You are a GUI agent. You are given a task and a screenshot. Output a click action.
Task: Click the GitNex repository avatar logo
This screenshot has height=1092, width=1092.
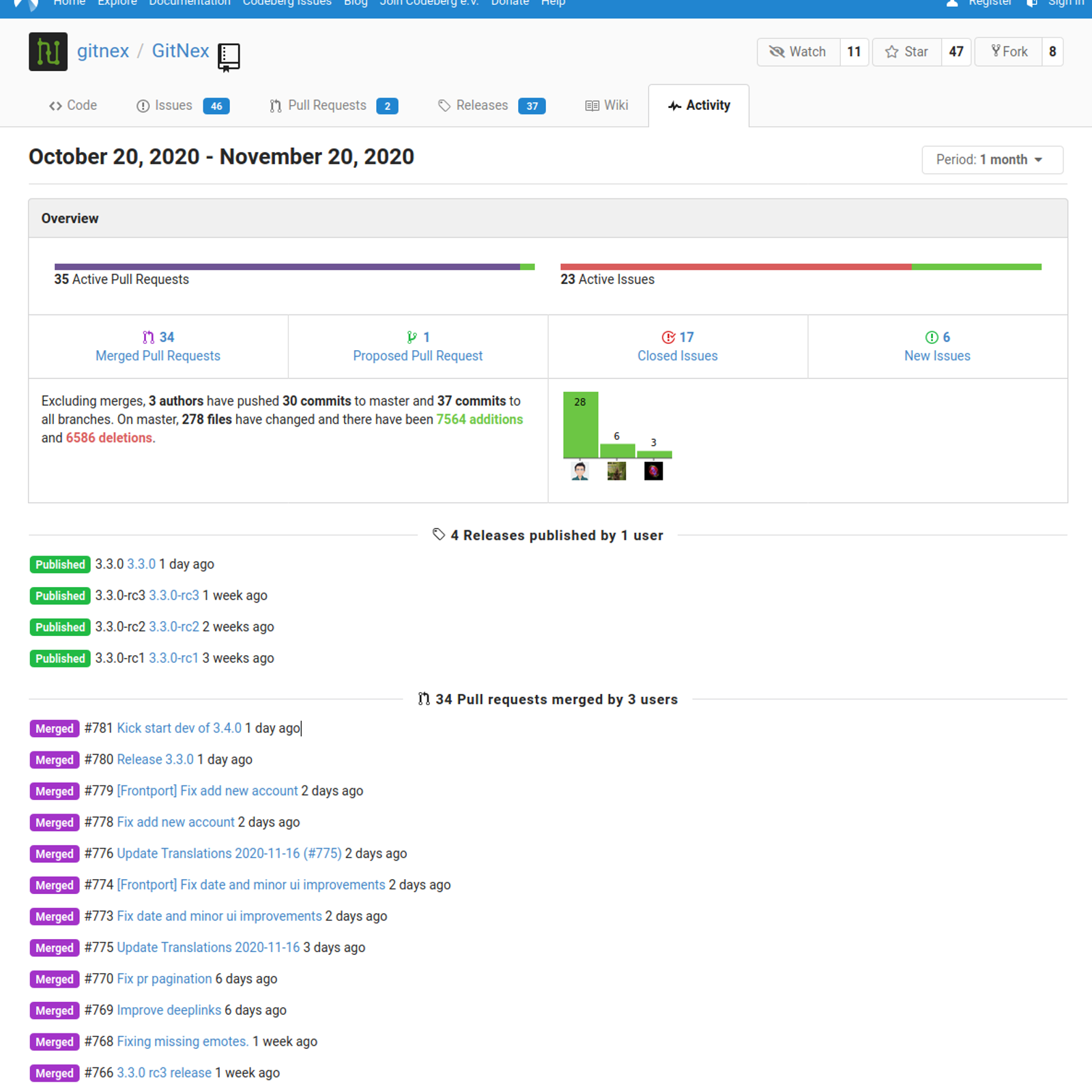coord(48,52)
